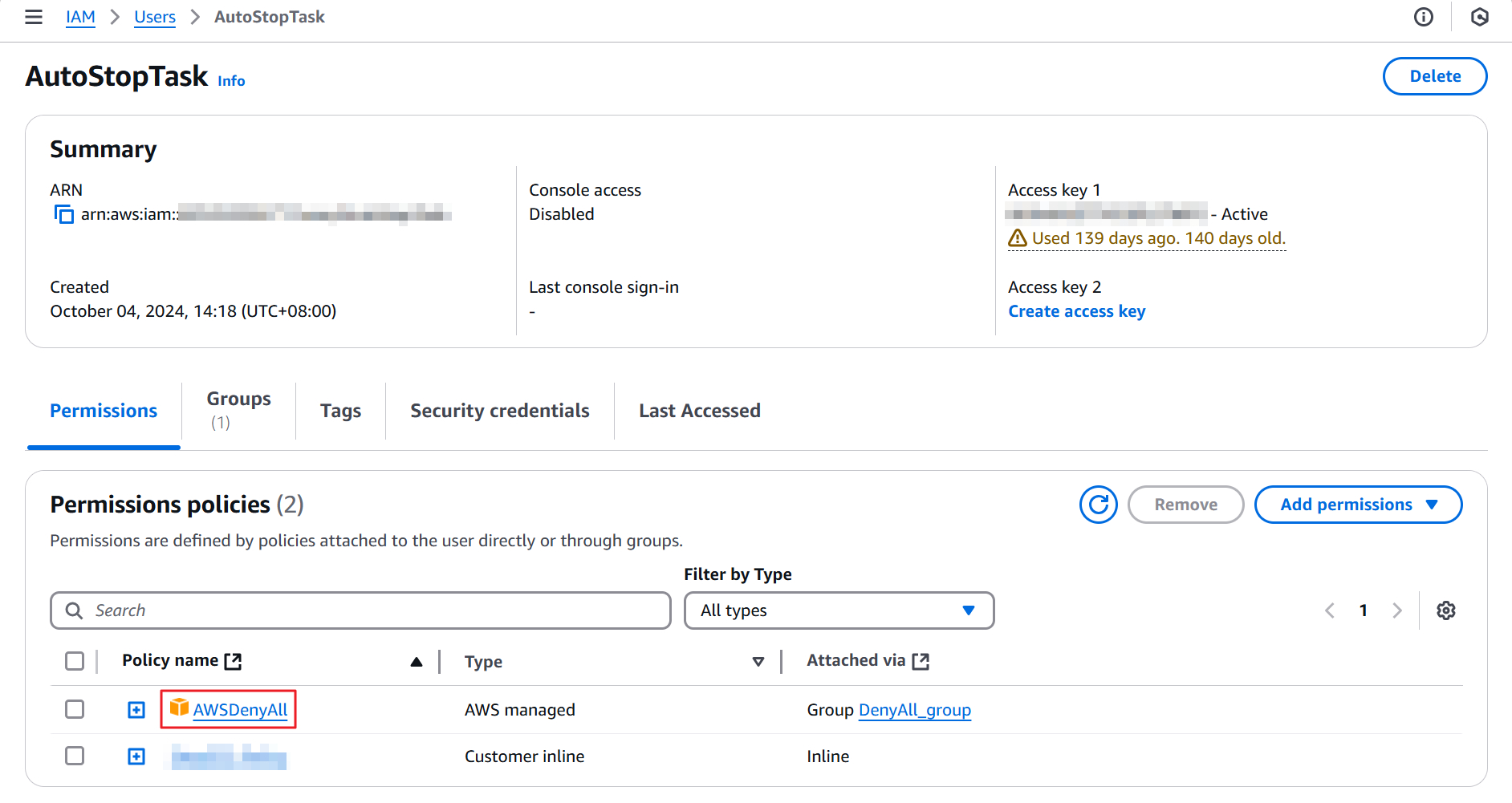
Task: Switch to the Security credentials tab
Action: (x=500, y=411)
